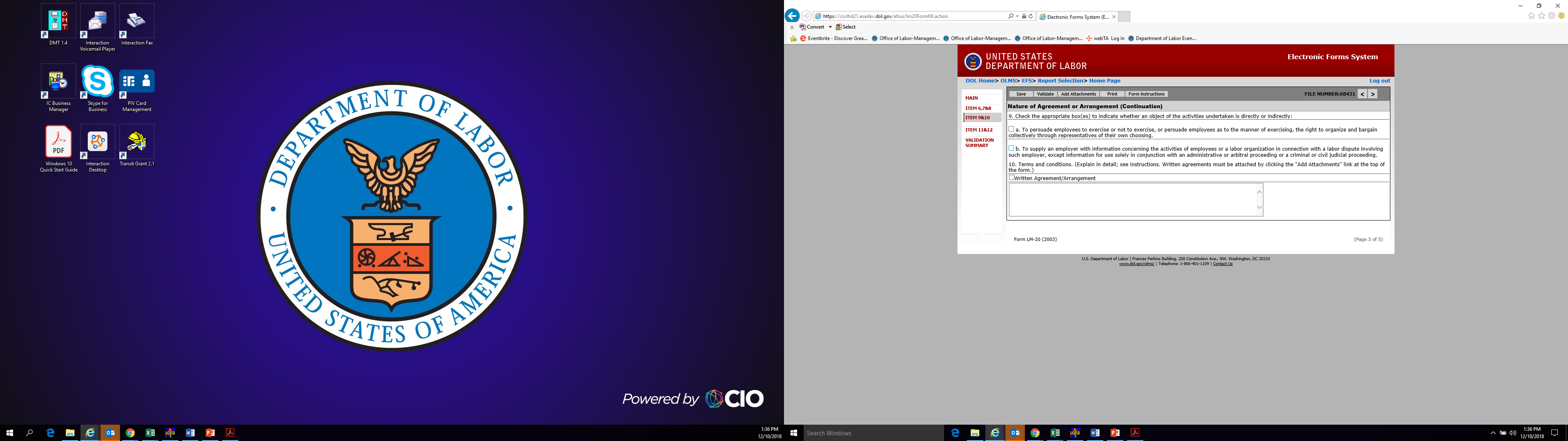The width and height of the screenshot is (1568, 441).
Task: Click Chrome icon in right taskbar
Action: coord(1035,433)
